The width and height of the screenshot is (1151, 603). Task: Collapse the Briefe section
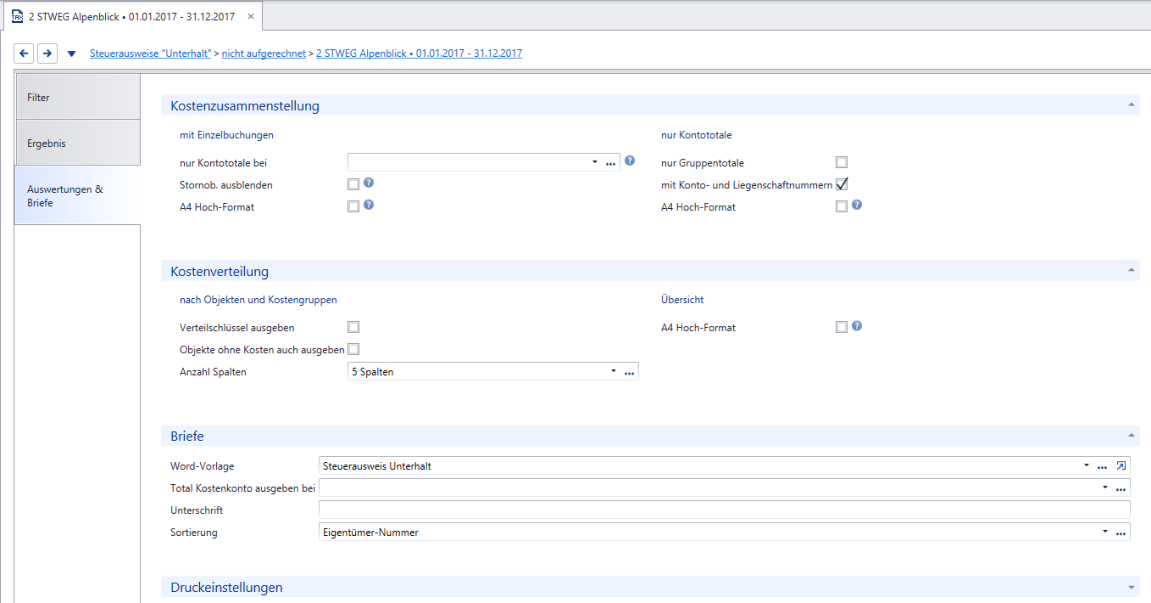1131,436
